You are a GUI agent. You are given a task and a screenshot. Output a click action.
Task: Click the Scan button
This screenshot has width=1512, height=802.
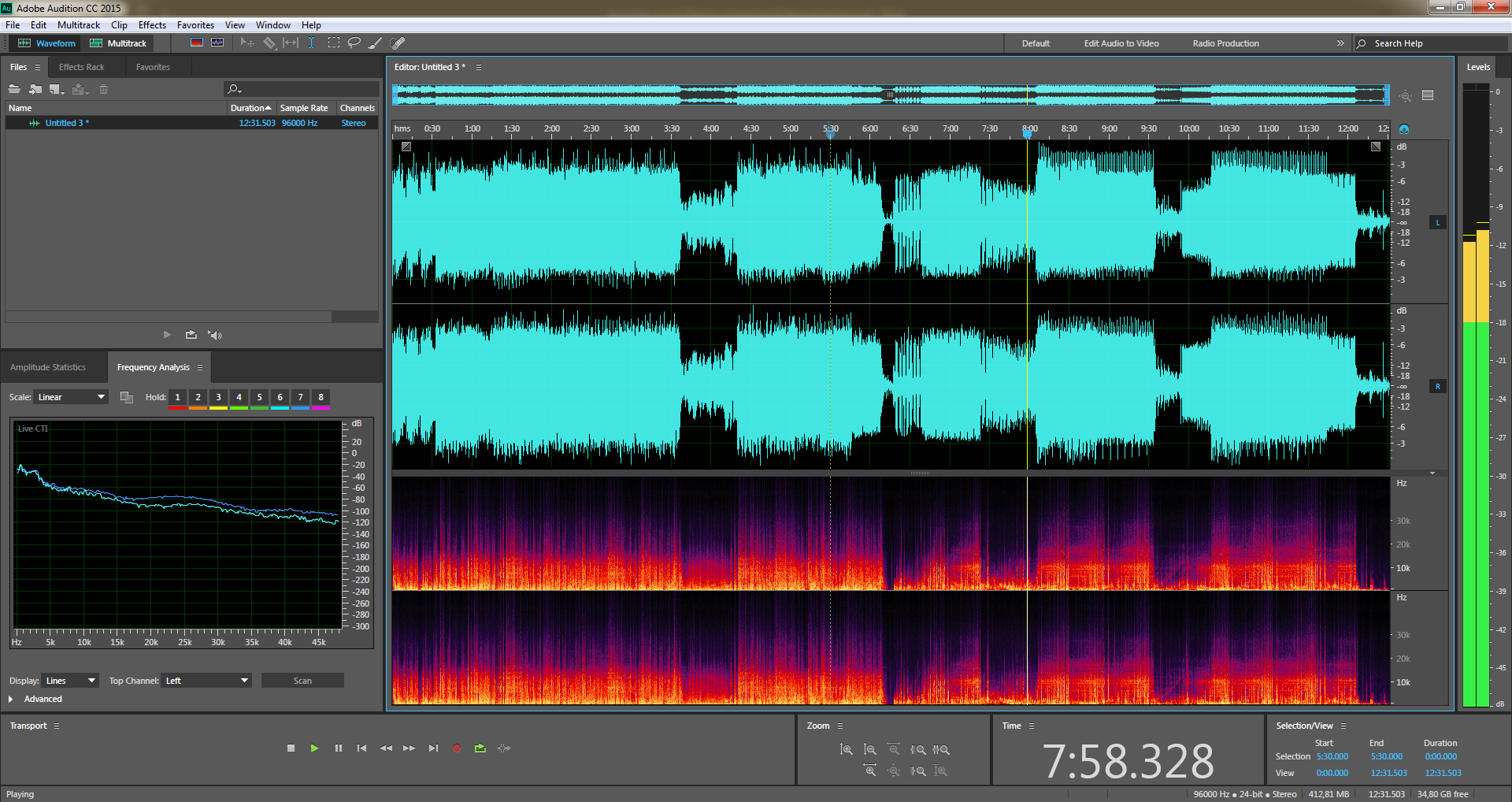(x=302, y=681)
